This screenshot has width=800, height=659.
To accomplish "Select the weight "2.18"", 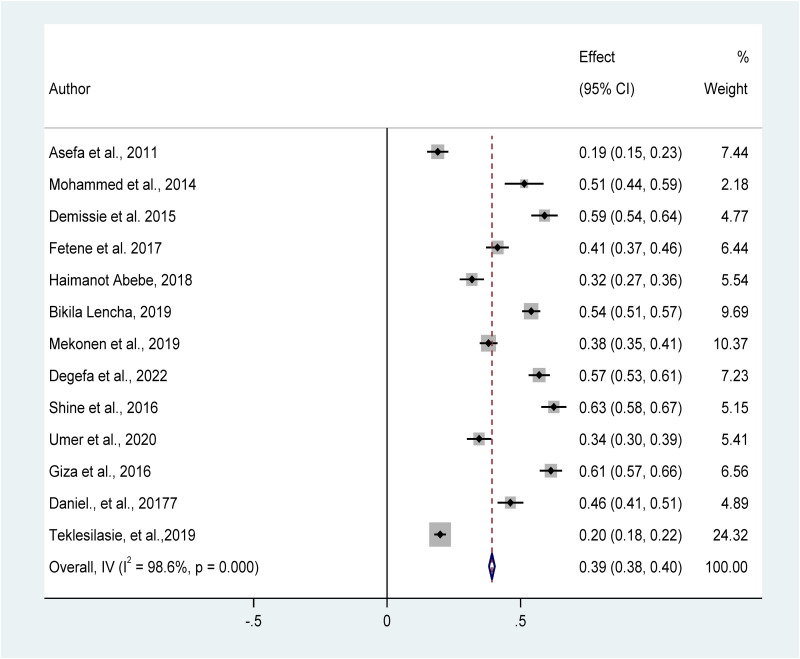I will coord(735,184).
